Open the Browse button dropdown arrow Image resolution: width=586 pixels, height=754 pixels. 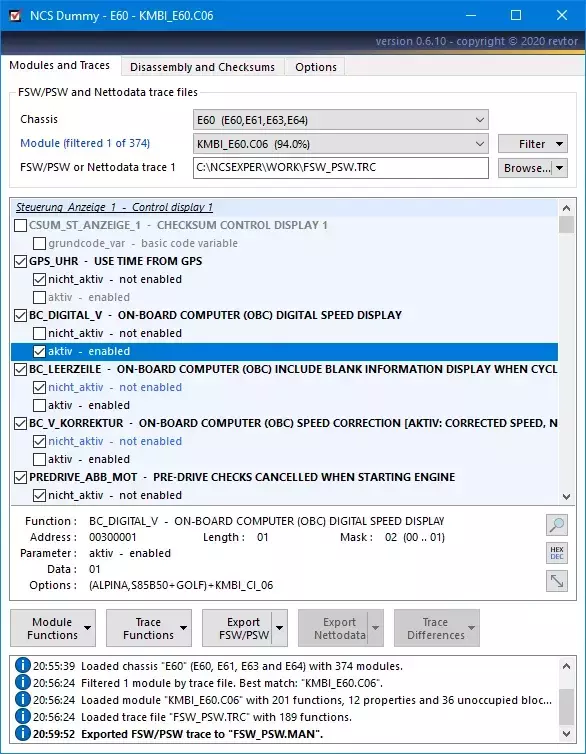click(x=560, y=168)
